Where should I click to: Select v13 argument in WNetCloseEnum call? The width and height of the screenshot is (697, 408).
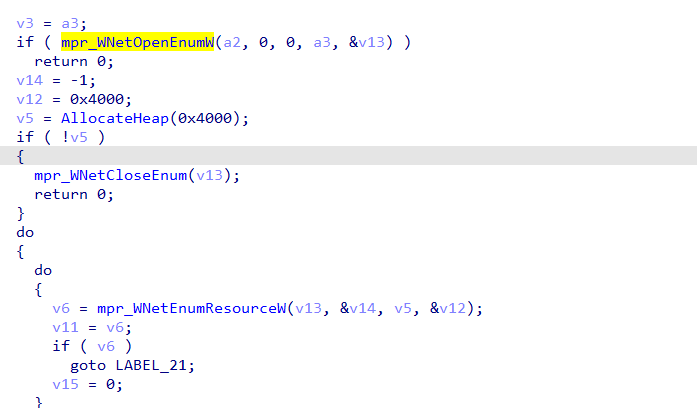click(209, 176)
